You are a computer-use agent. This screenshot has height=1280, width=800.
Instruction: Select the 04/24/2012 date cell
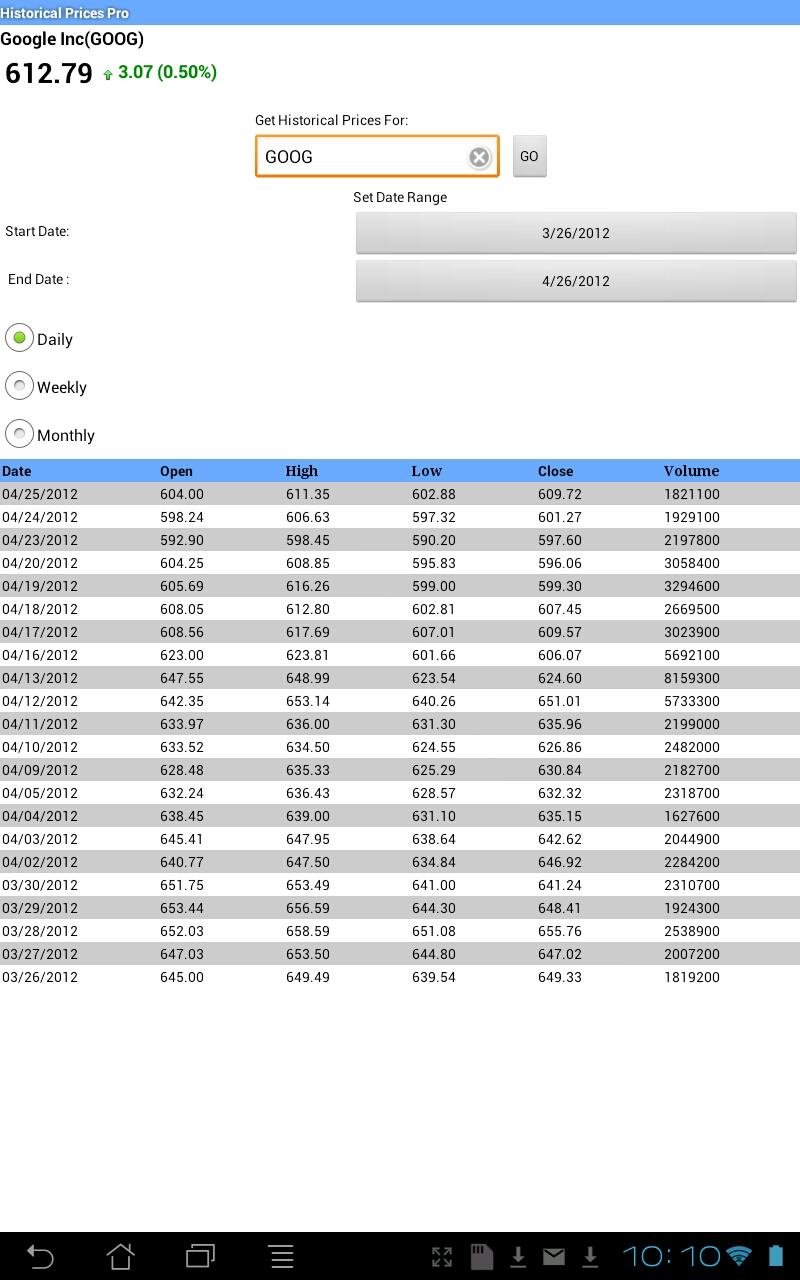click(x=40, y=517)
